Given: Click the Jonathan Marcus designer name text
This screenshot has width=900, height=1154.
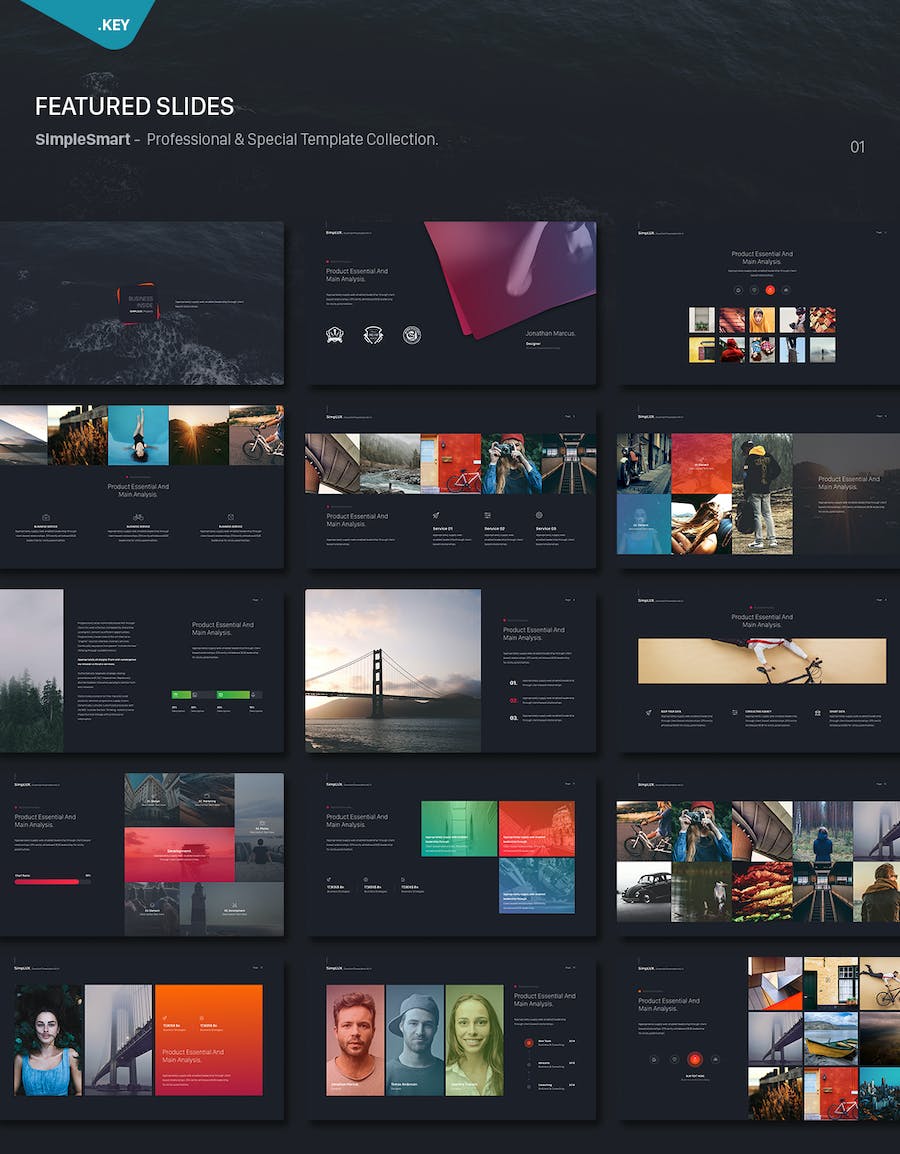Looking at the screenshot, I should coord(550,333).
